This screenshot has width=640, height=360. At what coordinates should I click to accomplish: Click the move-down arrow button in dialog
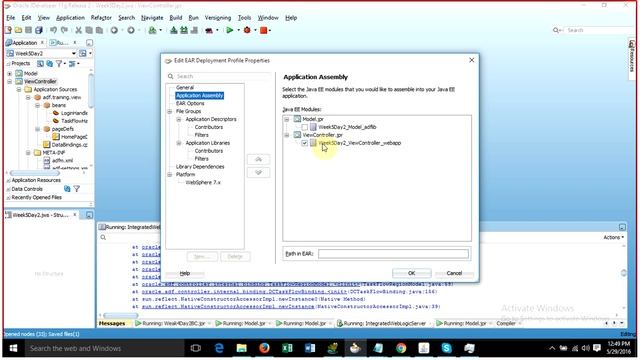coord(258,172)
